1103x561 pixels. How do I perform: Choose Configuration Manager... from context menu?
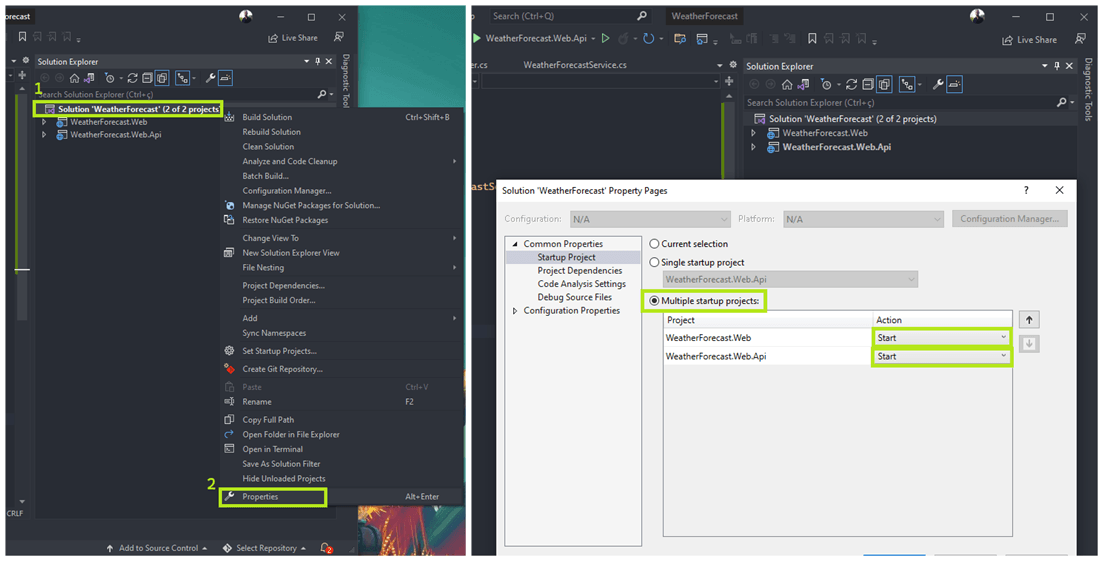[x=342, y=191]
